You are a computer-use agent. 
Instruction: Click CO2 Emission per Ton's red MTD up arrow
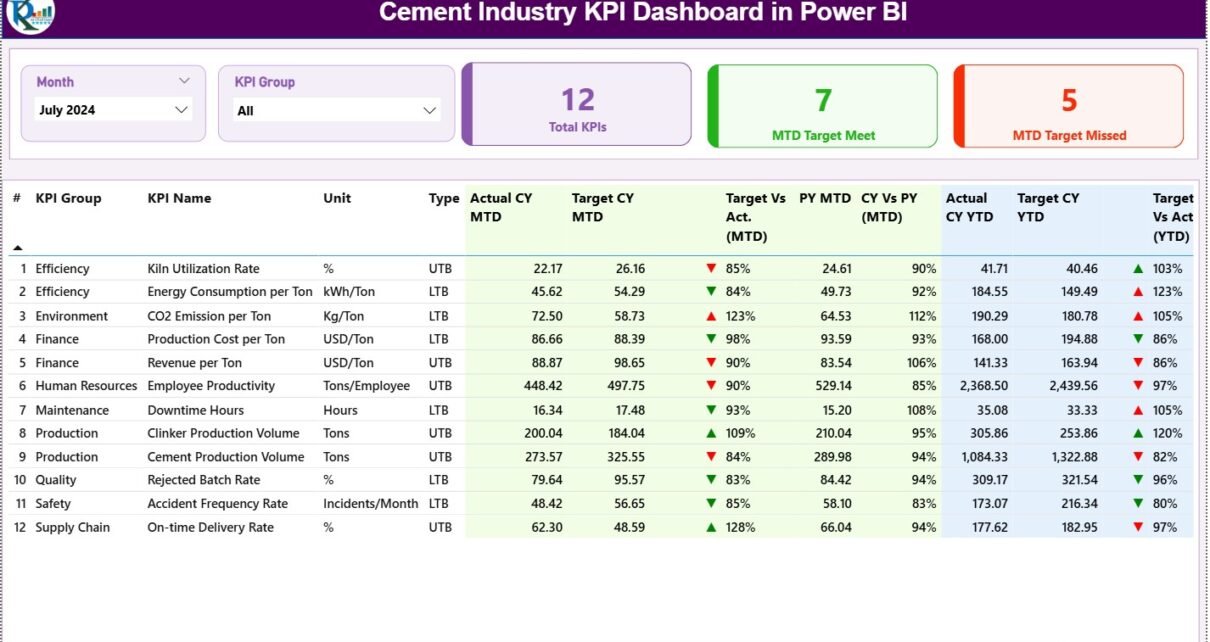tap(711, 316)
